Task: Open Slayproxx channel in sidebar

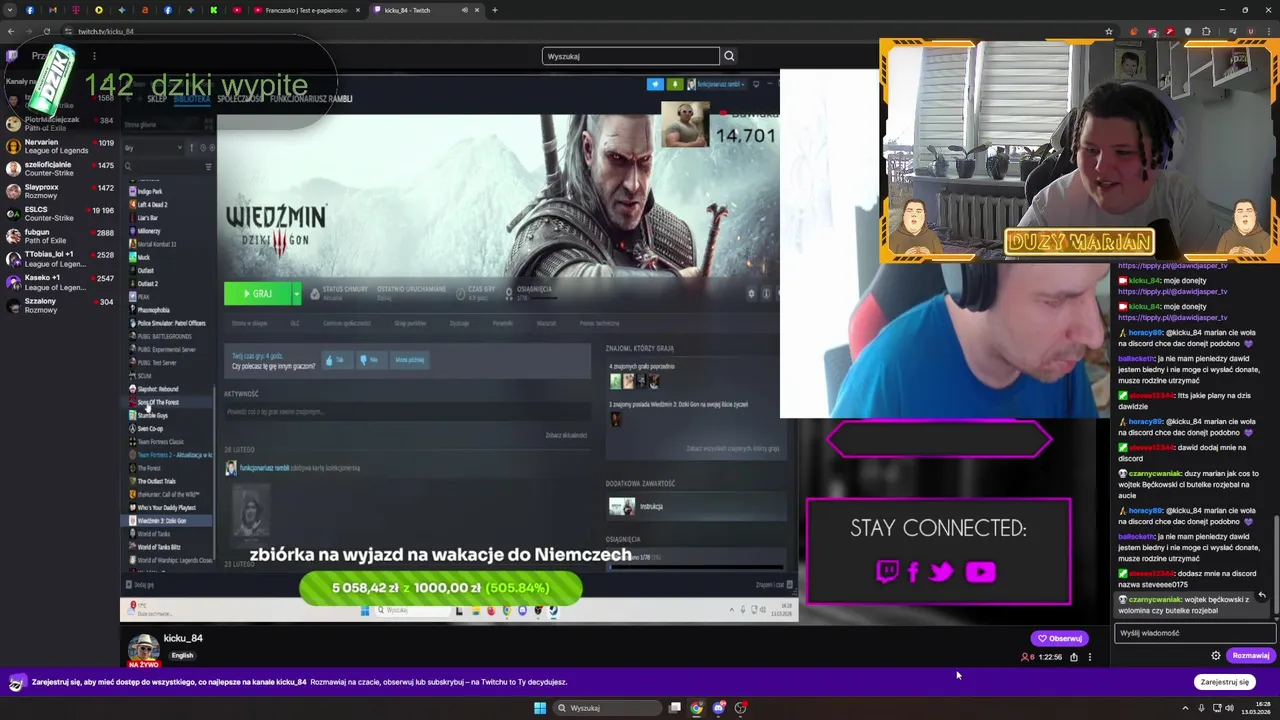Action: click(x=60, y=191)
